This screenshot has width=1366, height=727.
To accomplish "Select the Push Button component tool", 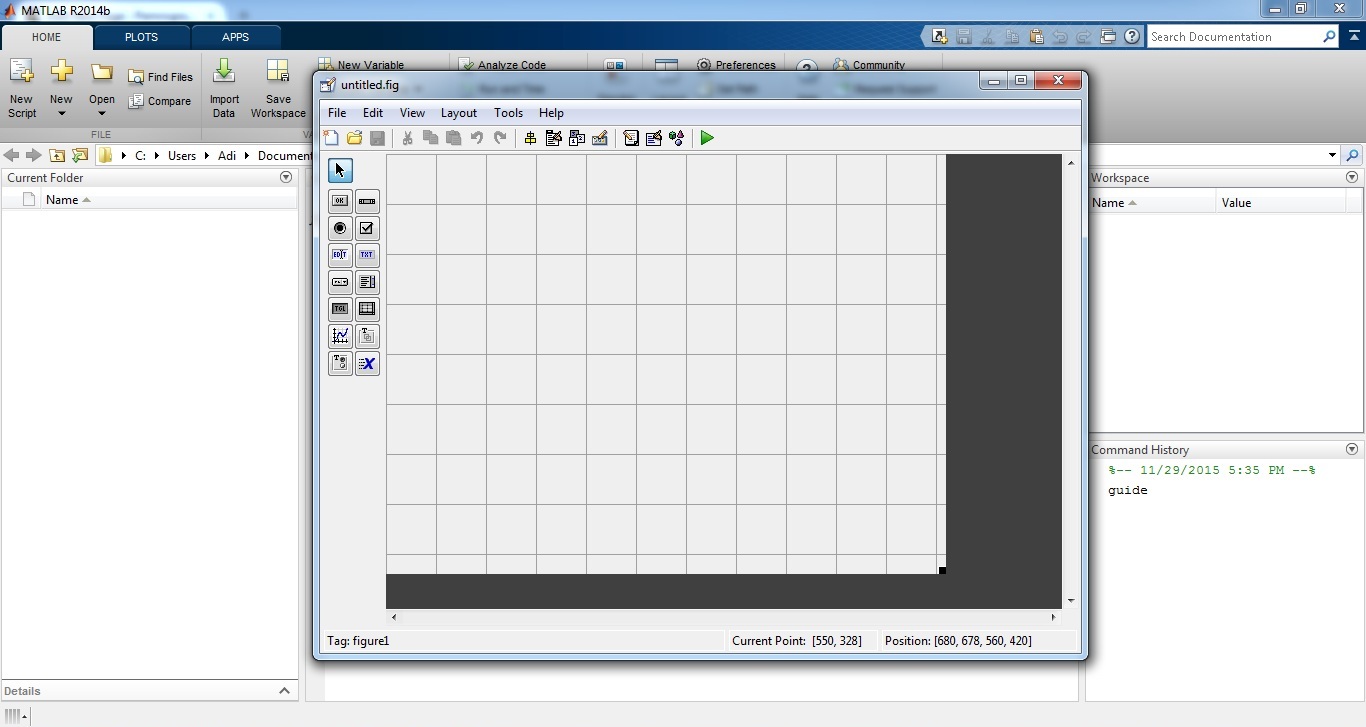I will [340, 201].
